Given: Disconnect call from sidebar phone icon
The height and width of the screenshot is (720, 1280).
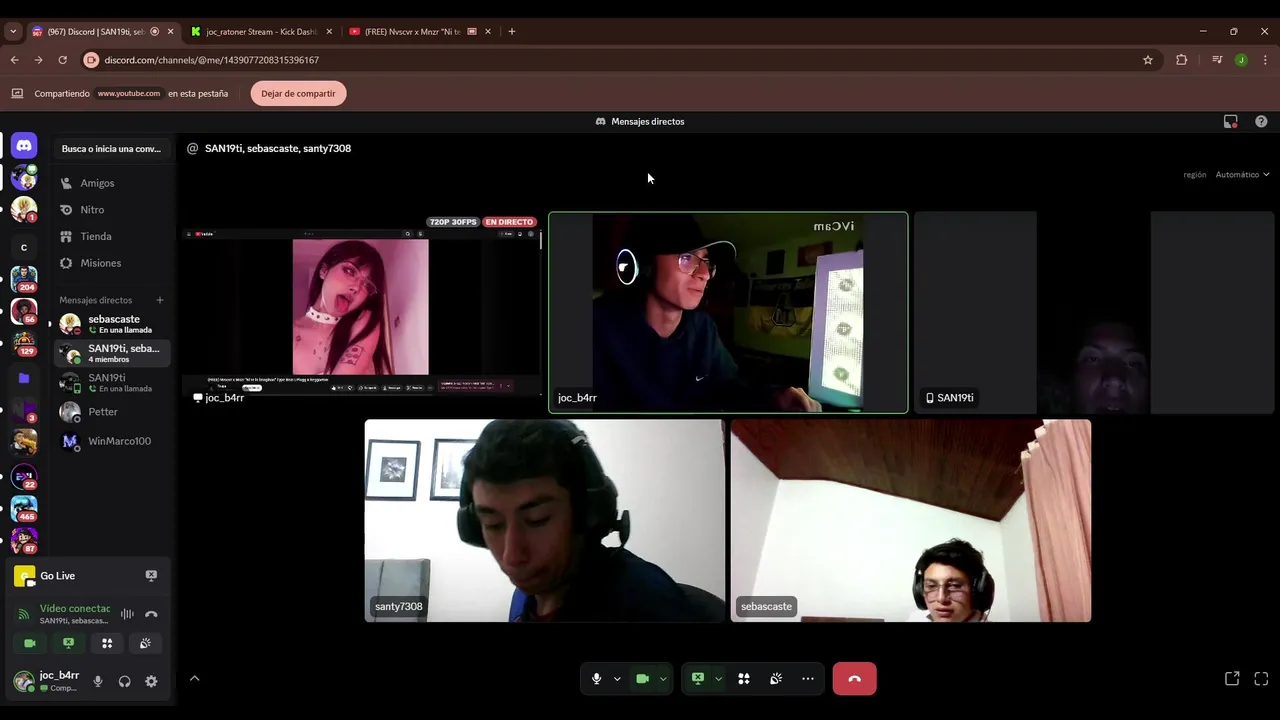Looking at the screenshot, I should click(151, 614).
